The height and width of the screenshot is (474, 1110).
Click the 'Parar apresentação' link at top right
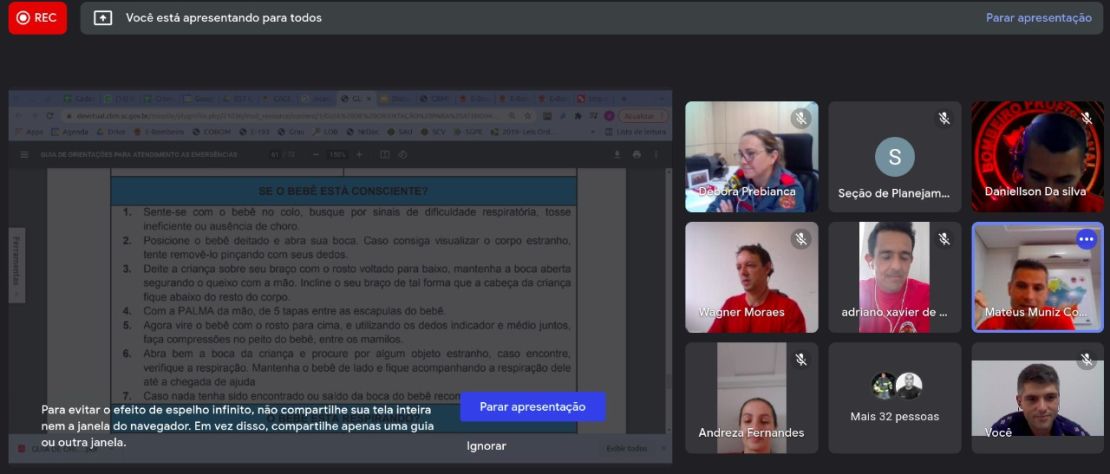coord(1039,18)
